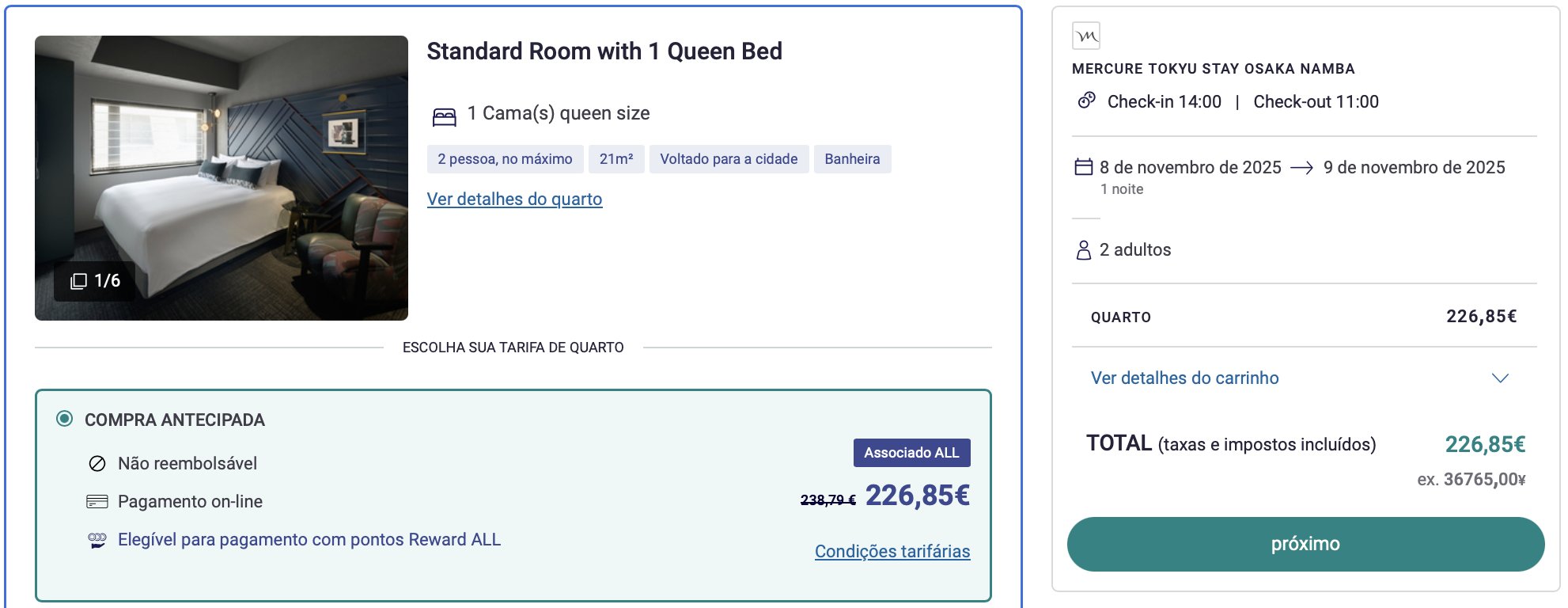Click the Mercure hotel logo icon

[1085, 36]
